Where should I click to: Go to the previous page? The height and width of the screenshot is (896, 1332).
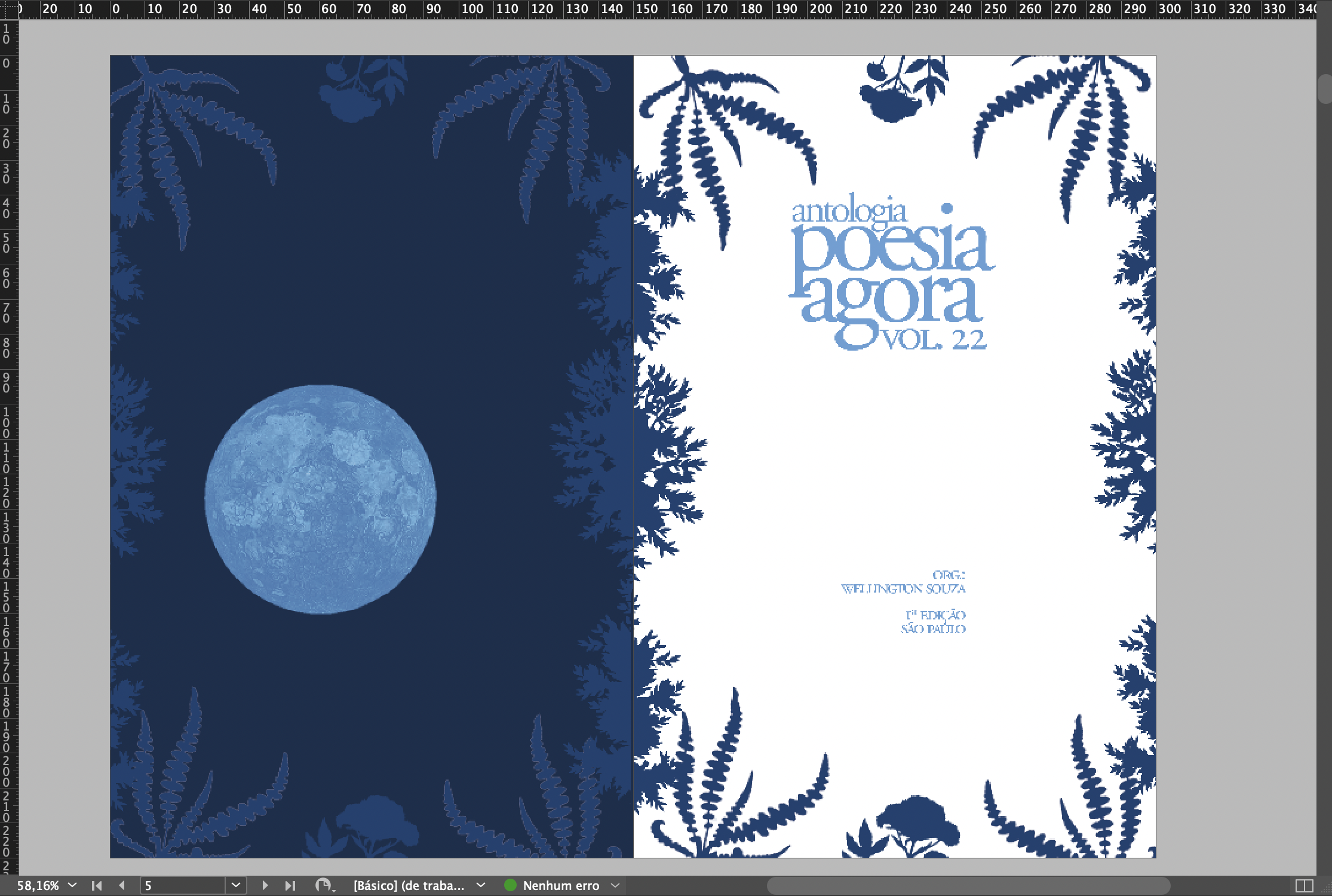coord(122,885)
